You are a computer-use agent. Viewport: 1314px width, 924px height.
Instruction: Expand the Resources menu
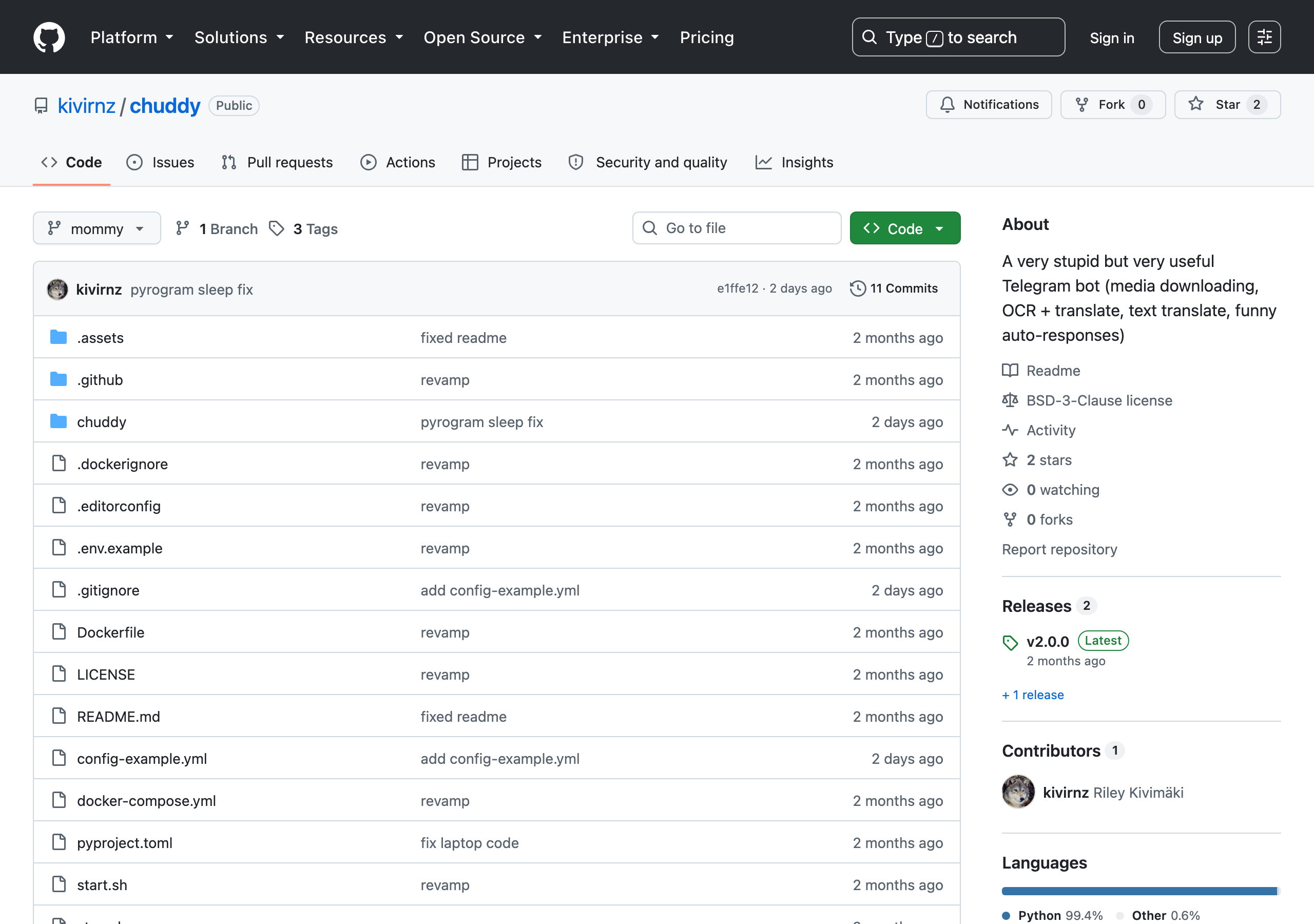tap(354, 37)
